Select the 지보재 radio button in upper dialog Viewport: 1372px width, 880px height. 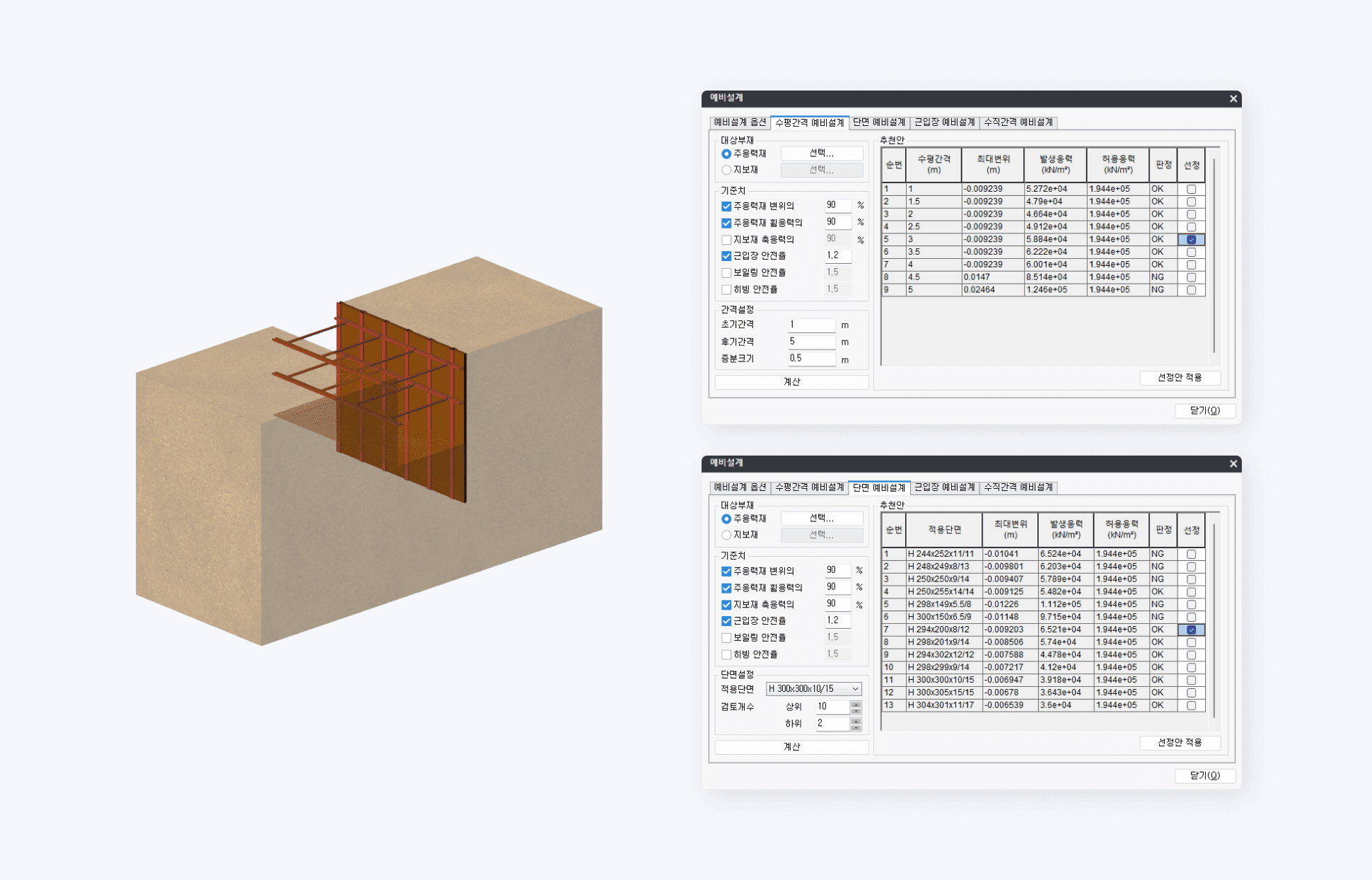click(x=726, y=170)
